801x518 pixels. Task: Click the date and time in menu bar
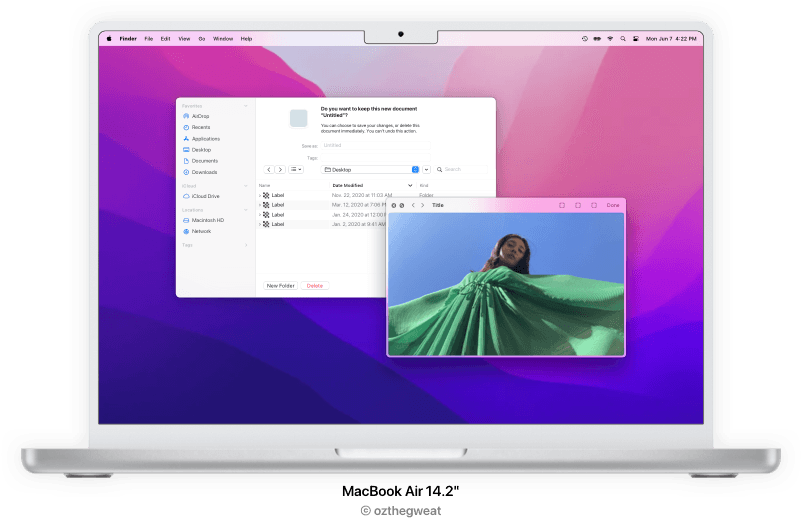pos(671,38)
